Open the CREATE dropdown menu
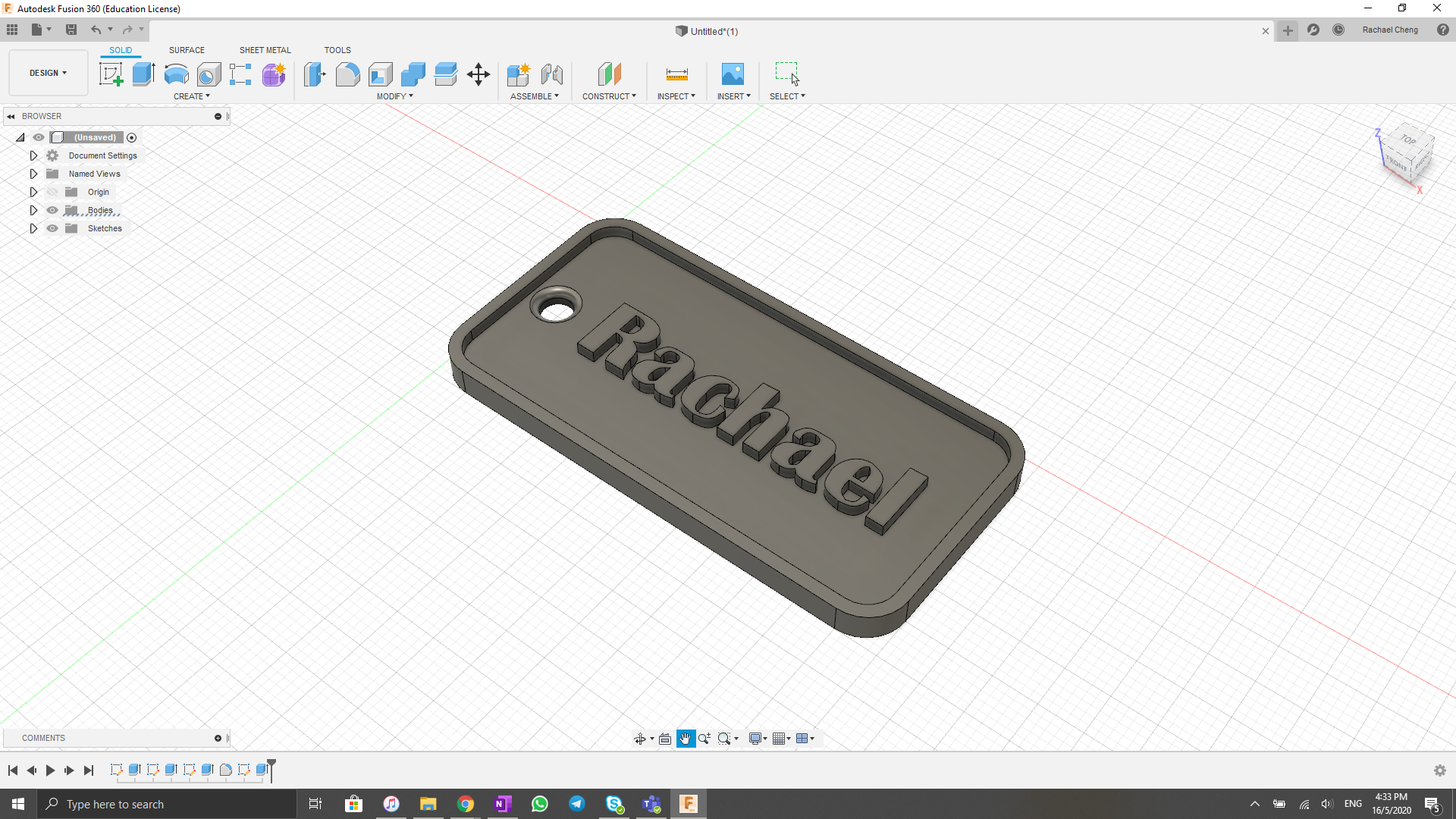Image resolution: width=1456 pixels, height=819 pixels. [x=192, y=96]
